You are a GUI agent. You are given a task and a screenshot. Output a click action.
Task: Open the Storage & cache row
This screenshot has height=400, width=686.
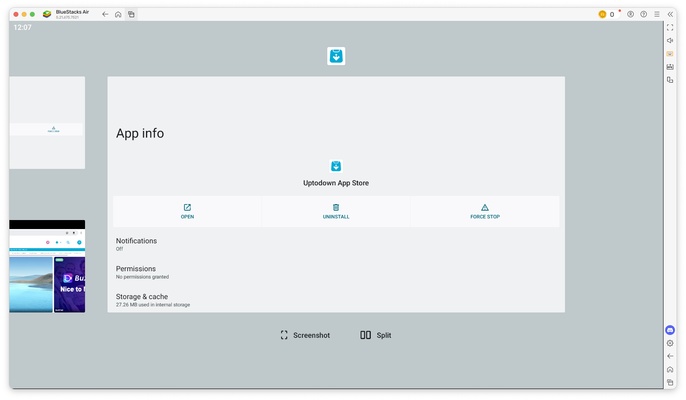[x=336, y=300]
